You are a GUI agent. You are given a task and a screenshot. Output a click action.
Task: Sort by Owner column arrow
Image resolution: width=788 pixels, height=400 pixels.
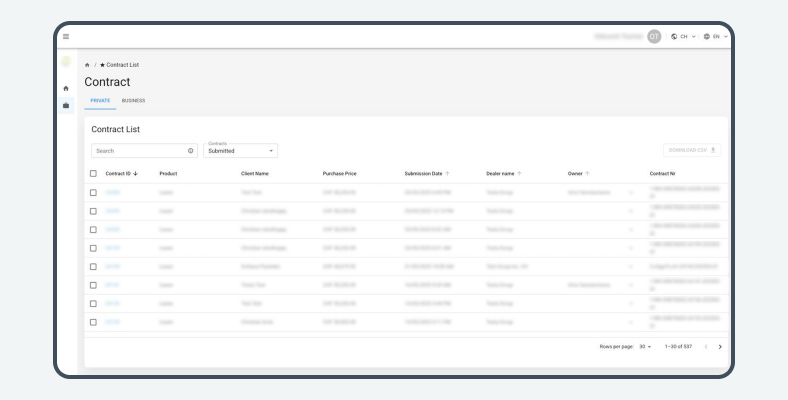click(x=587, y=173)
